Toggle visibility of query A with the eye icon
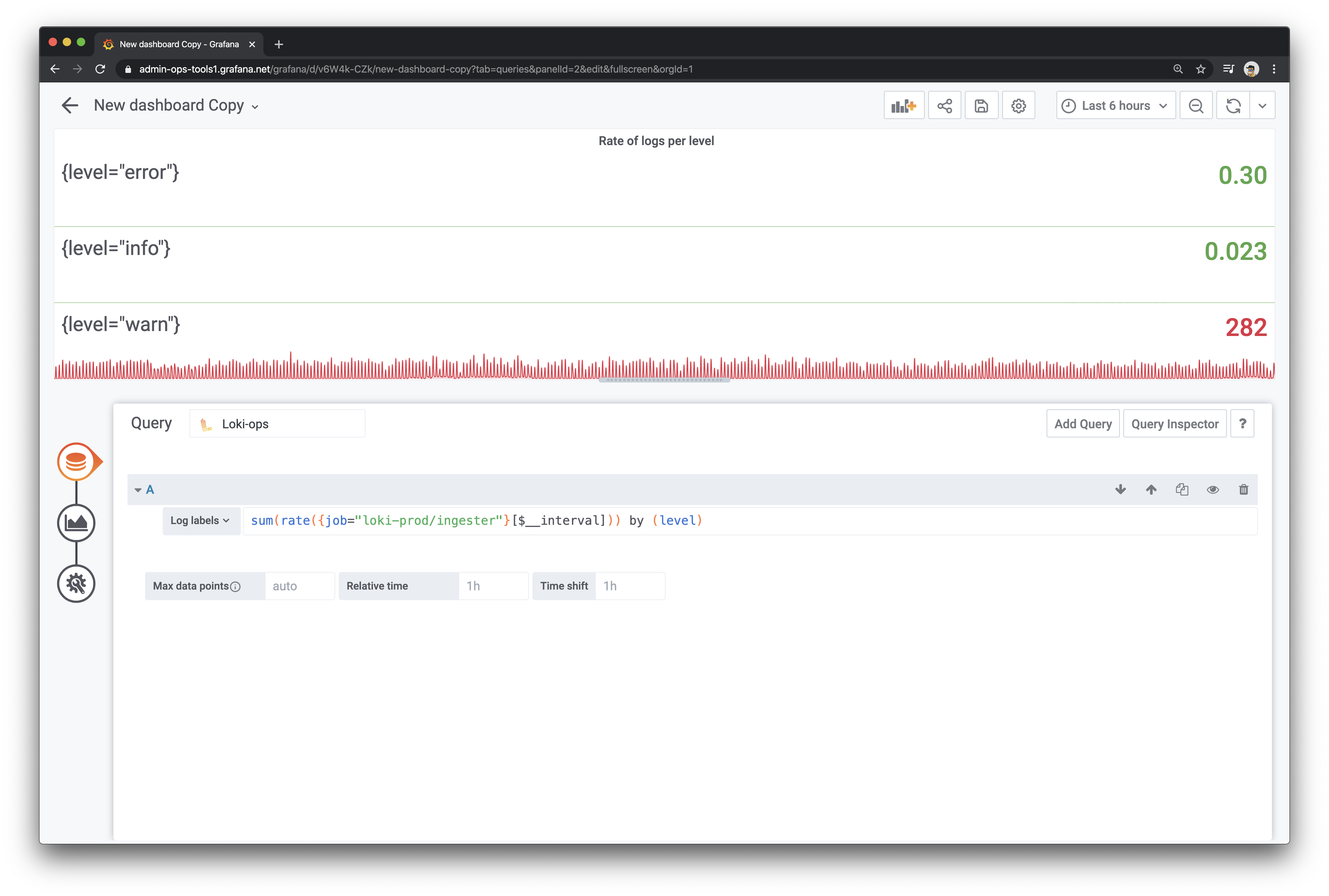Viewport: 1329px width, 896px height. click(x=1213, y=490)
